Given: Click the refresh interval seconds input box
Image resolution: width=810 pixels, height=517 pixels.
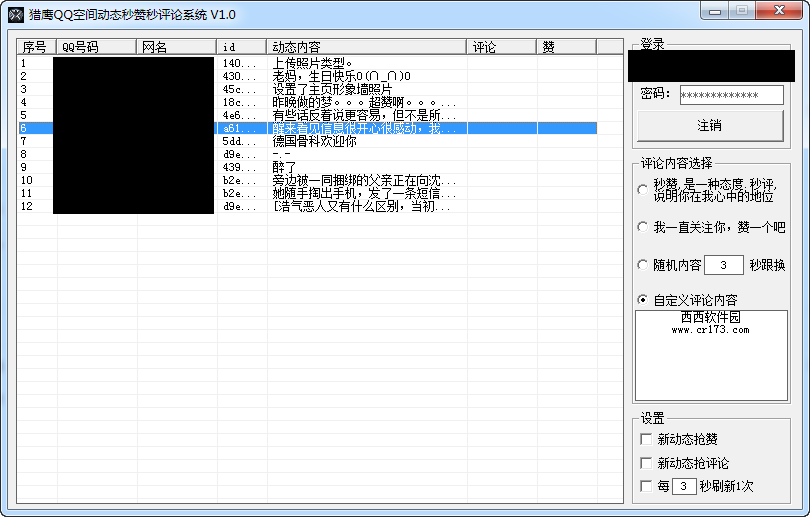Looking at the screenshot, I should click(683, 486).
